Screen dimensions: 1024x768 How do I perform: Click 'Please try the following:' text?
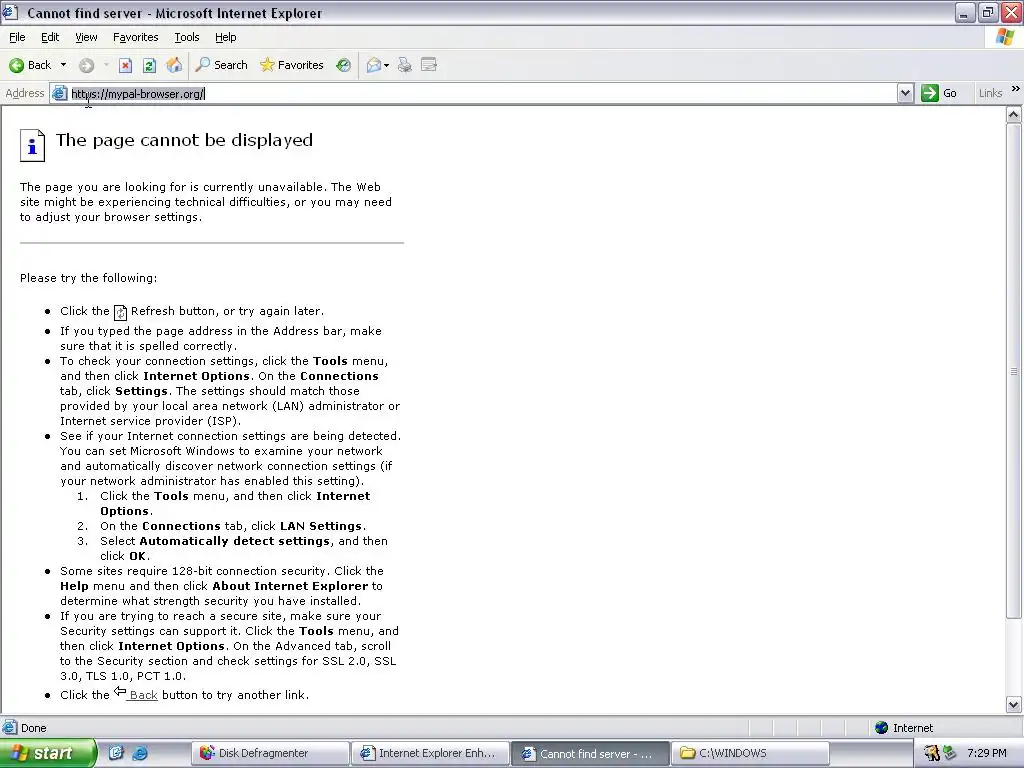(88, 278)
